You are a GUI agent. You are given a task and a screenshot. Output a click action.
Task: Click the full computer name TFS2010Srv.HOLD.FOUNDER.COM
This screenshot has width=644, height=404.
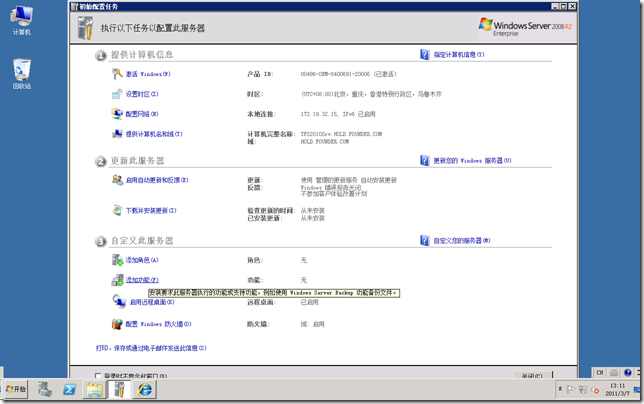coord(341,134)
